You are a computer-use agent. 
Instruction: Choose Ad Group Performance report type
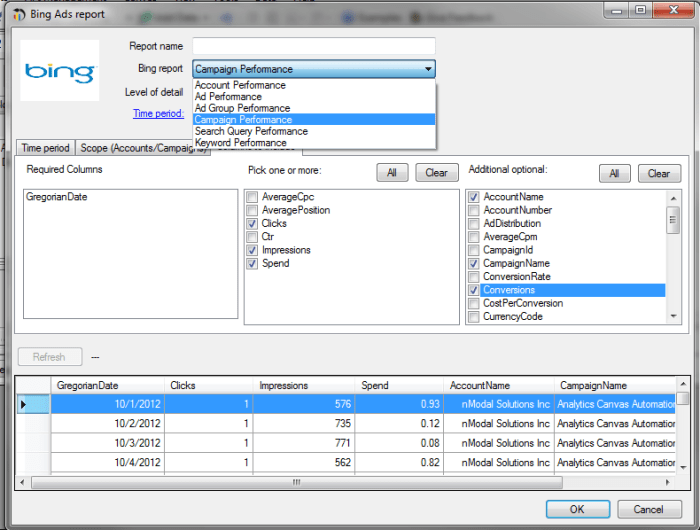coord(314,108)
